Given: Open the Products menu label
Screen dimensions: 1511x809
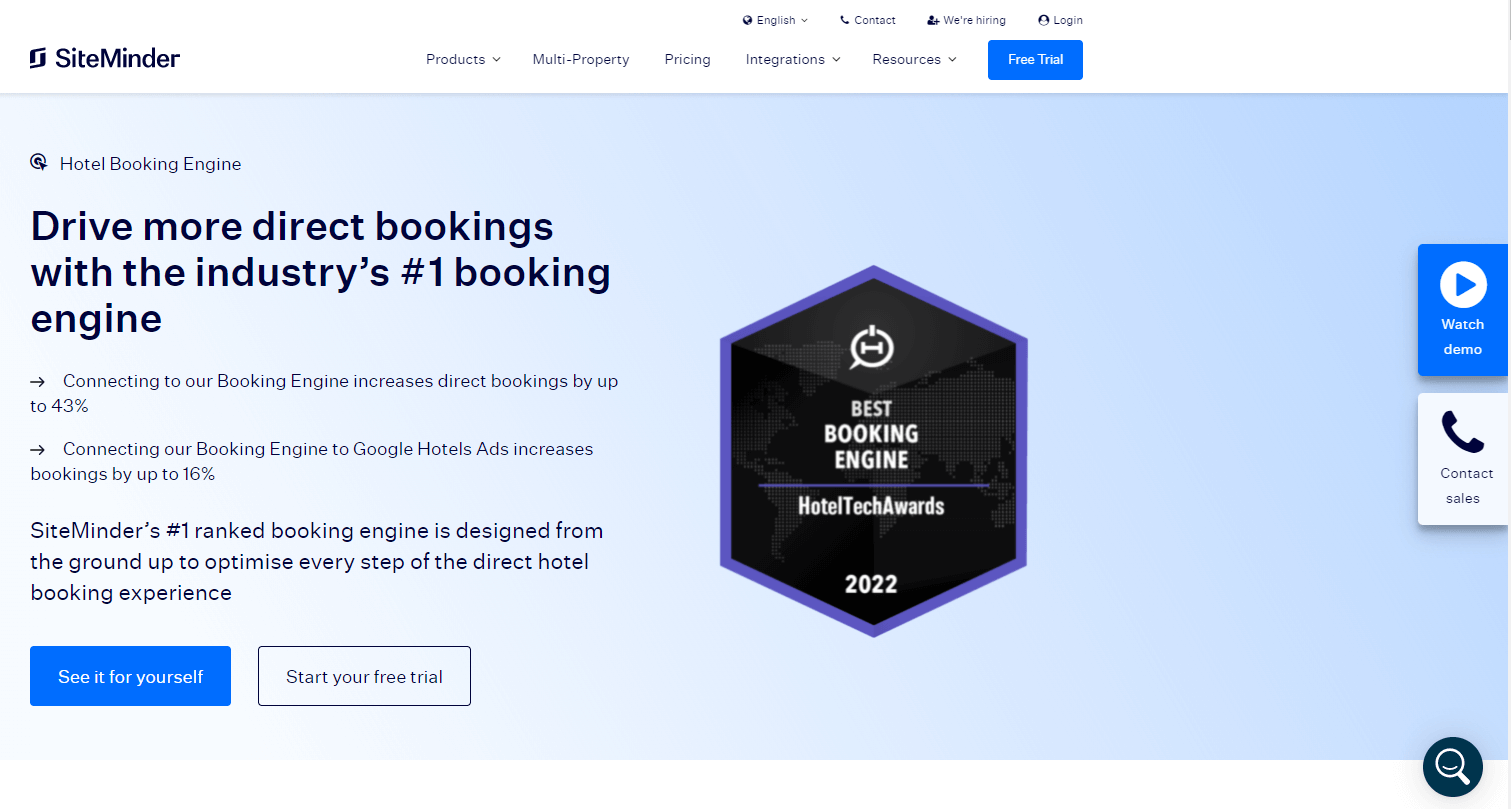Looking at the screenshot, I should 455,59.
